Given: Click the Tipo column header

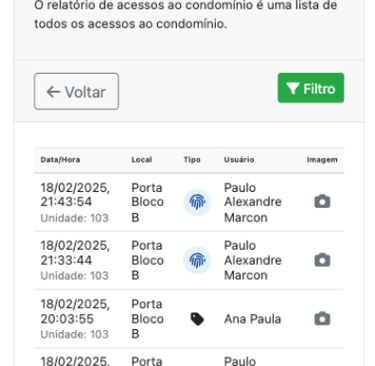Looking at the screenshot, I should 192,160.
